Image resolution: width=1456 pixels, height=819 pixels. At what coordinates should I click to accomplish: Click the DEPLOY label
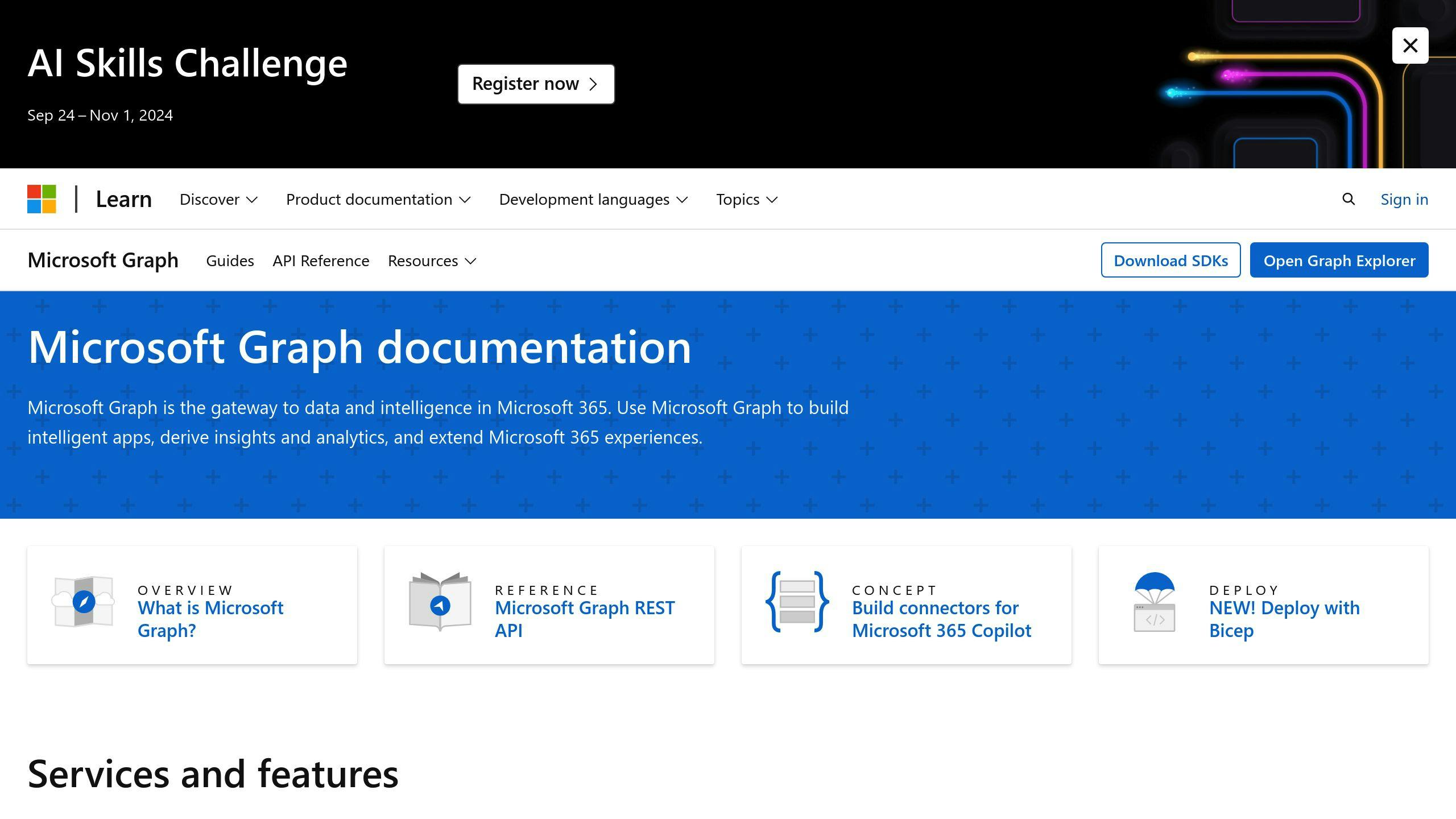(x=1244, y=590)
